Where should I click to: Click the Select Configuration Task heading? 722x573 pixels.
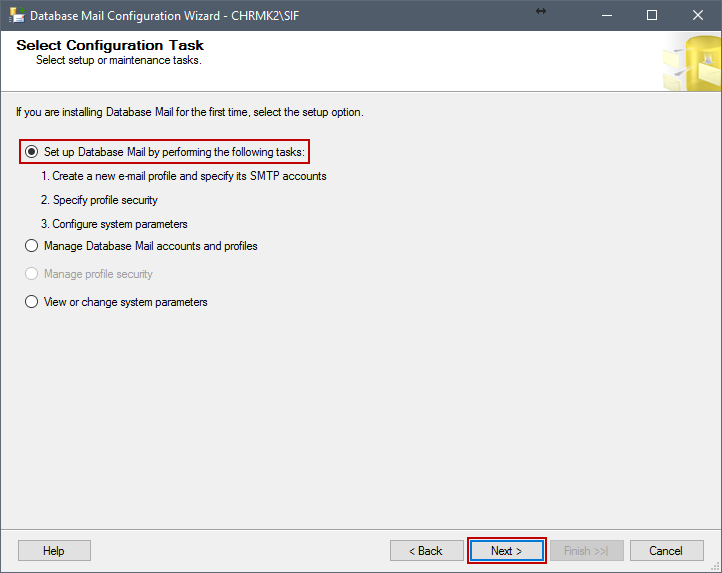click(x=110, y=45)
